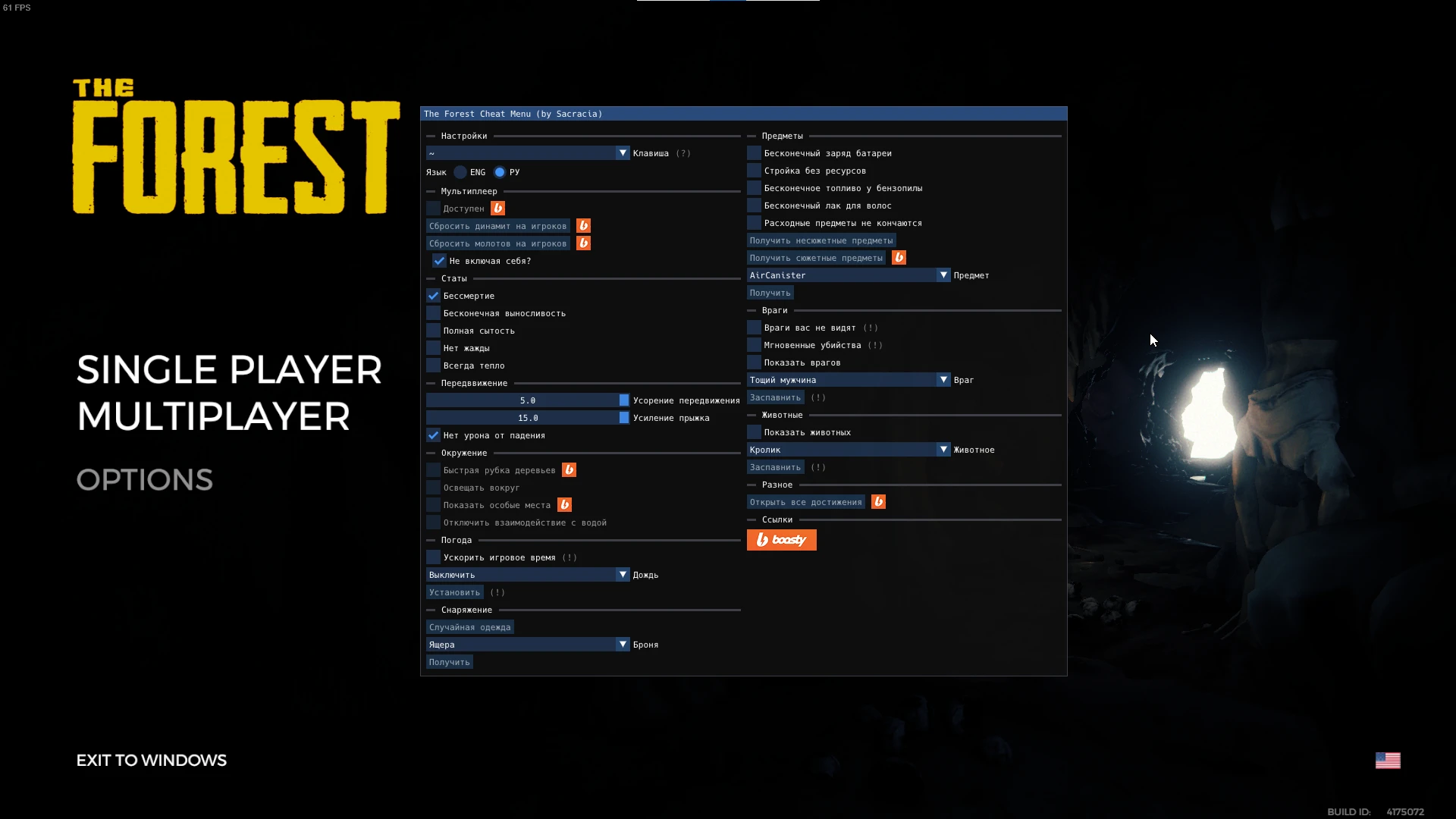This screenshot has height=819, width=1456.
Task: Expand the Тощий мужчина enemy dropdown
Action: (849, 380)
